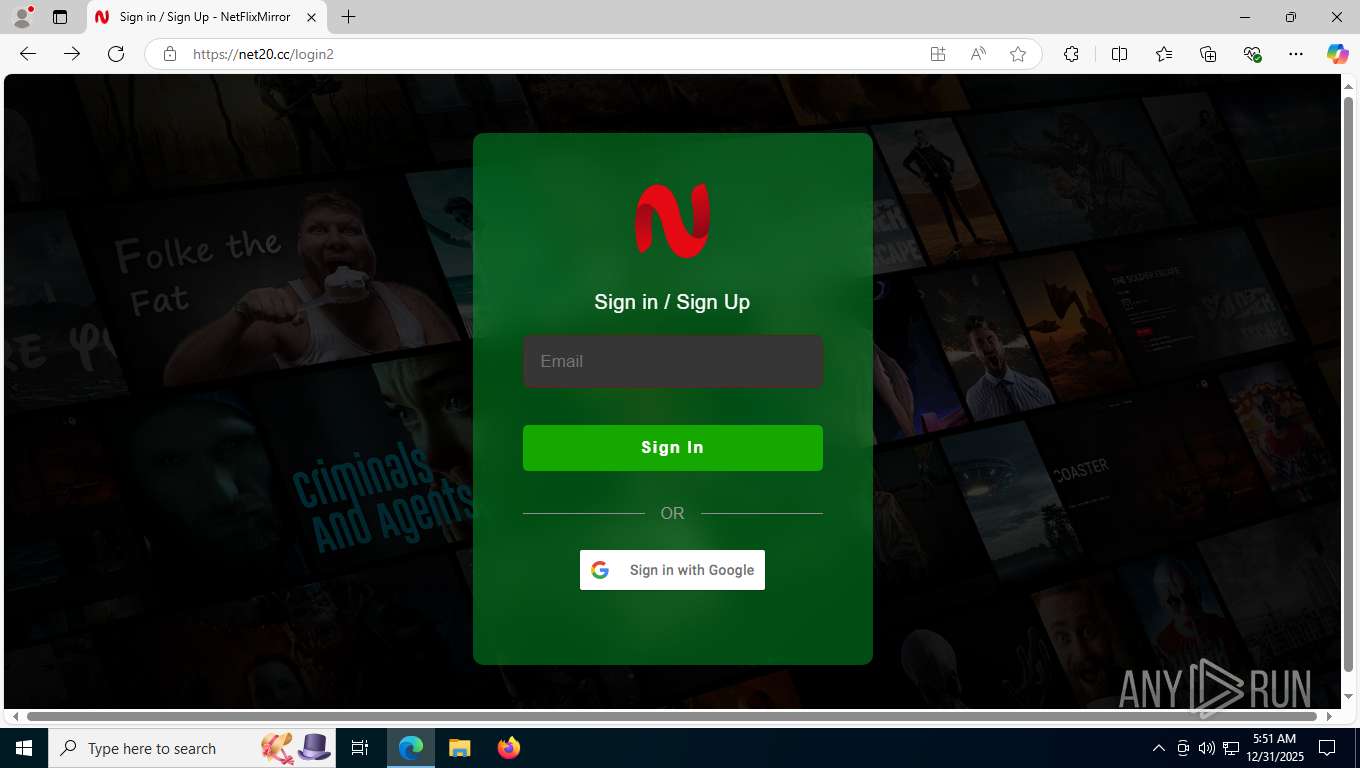Image resolution: width=1360 pixels, height=768 pixels.
Task: Minimize the browser window
Action: coord(1245,17)
